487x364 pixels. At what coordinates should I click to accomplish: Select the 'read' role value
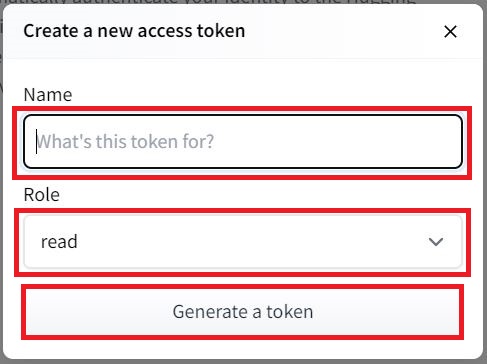click(x=59, y=242)
